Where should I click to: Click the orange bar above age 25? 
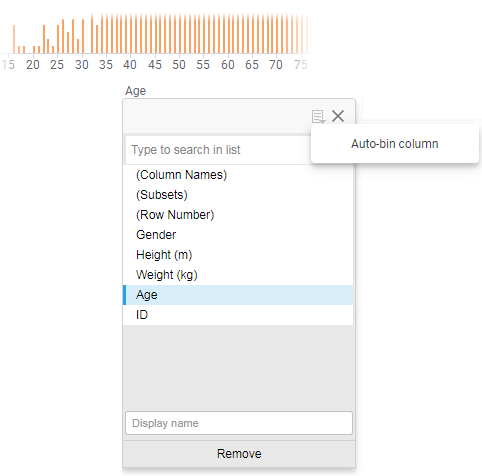click(x=58, y=39)
